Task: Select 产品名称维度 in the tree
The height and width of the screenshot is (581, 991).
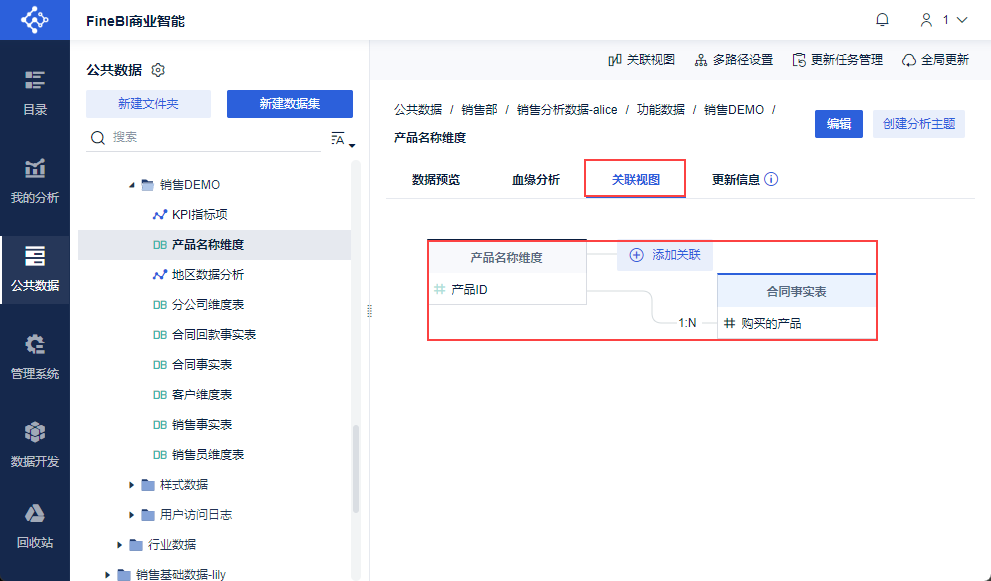Action: pos(214,245)
